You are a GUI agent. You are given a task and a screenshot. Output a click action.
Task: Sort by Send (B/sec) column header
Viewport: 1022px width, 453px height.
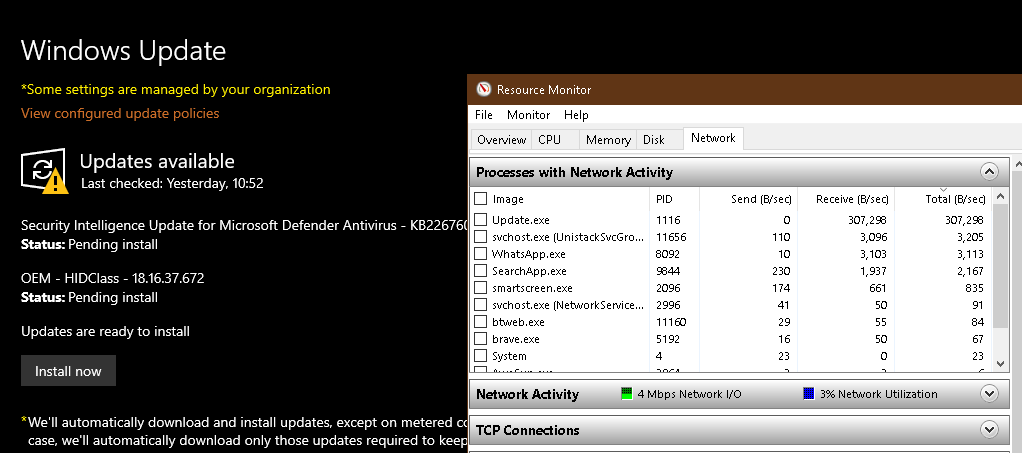tap(748, 199)
